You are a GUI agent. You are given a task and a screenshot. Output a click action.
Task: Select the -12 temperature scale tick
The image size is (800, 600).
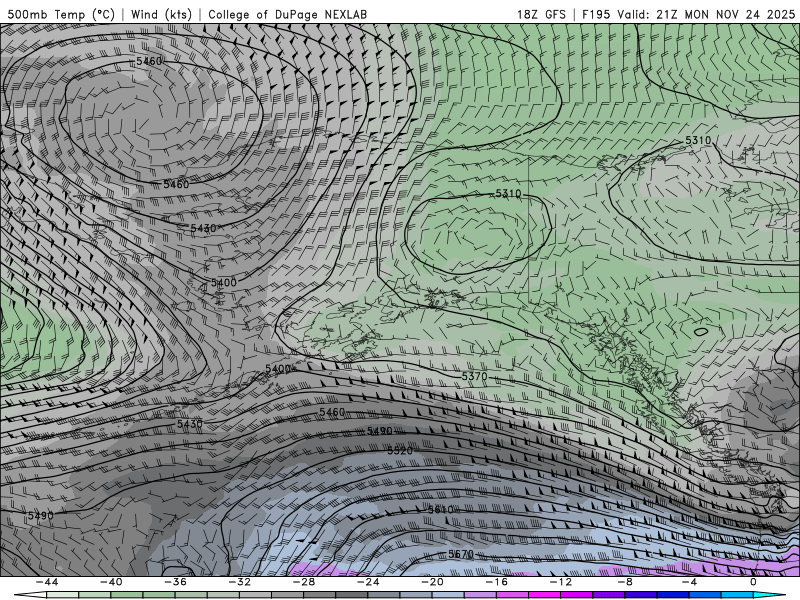(x=561, y=582)
